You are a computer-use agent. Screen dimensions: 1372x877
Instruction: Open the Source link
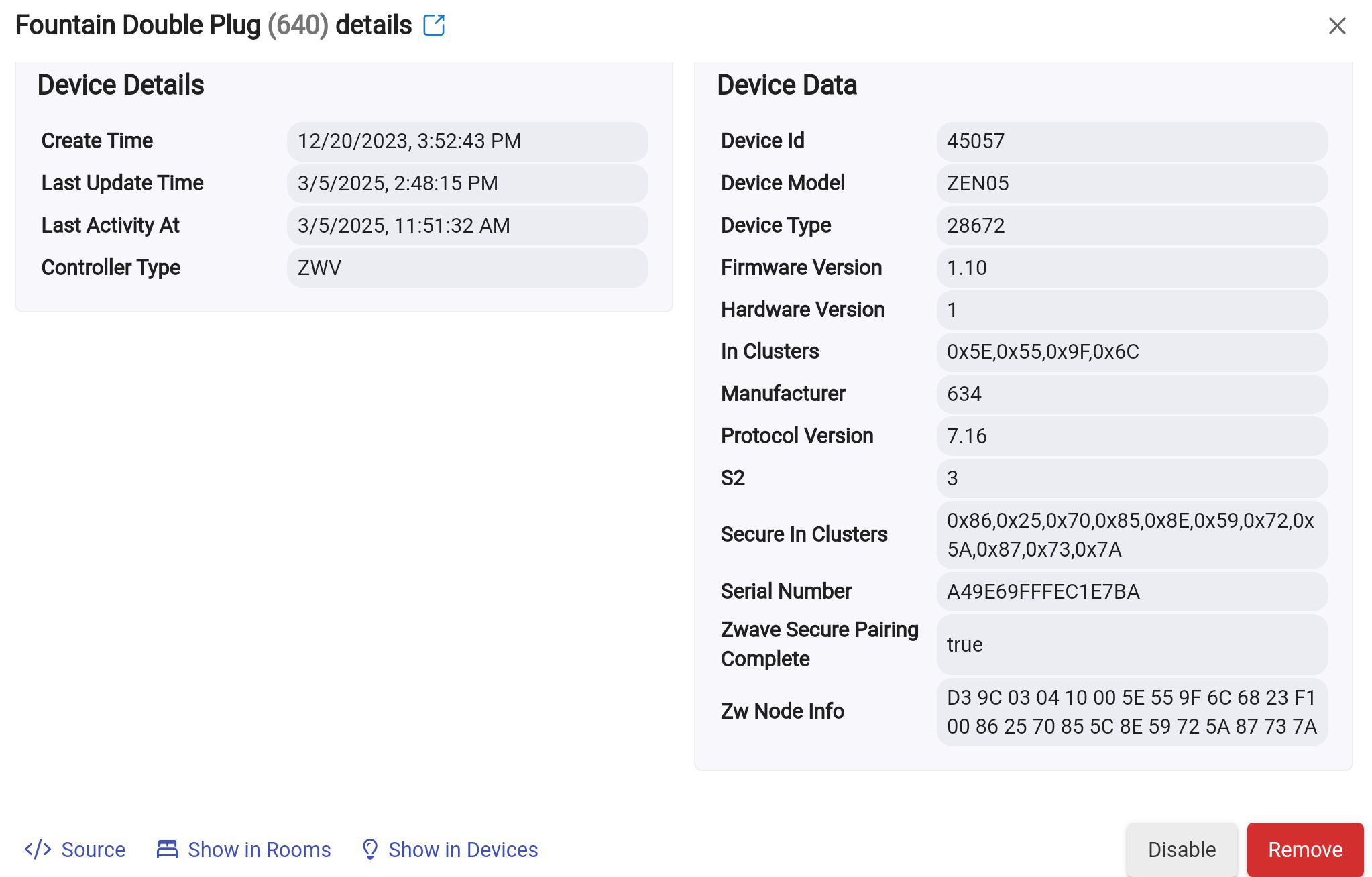[93, 850]
